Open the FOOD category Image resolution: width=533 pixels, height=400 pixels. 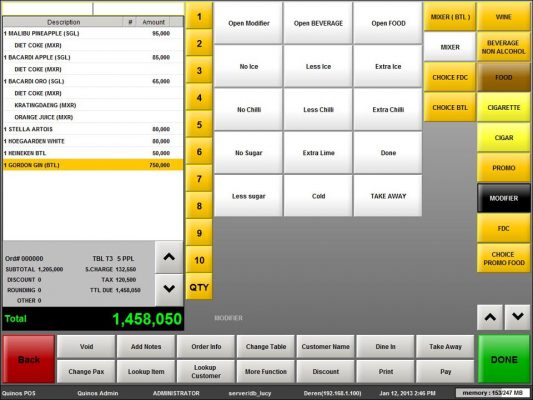(x=503, y=77)
